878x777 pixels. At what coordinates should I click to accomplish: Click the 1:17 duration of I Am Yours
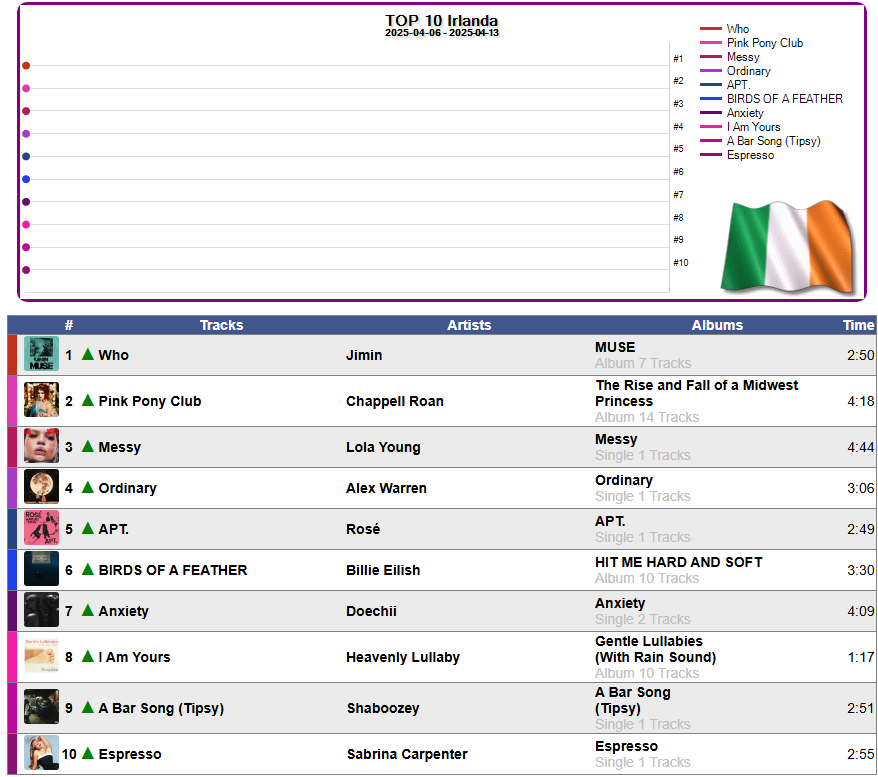tap(861, 657)
